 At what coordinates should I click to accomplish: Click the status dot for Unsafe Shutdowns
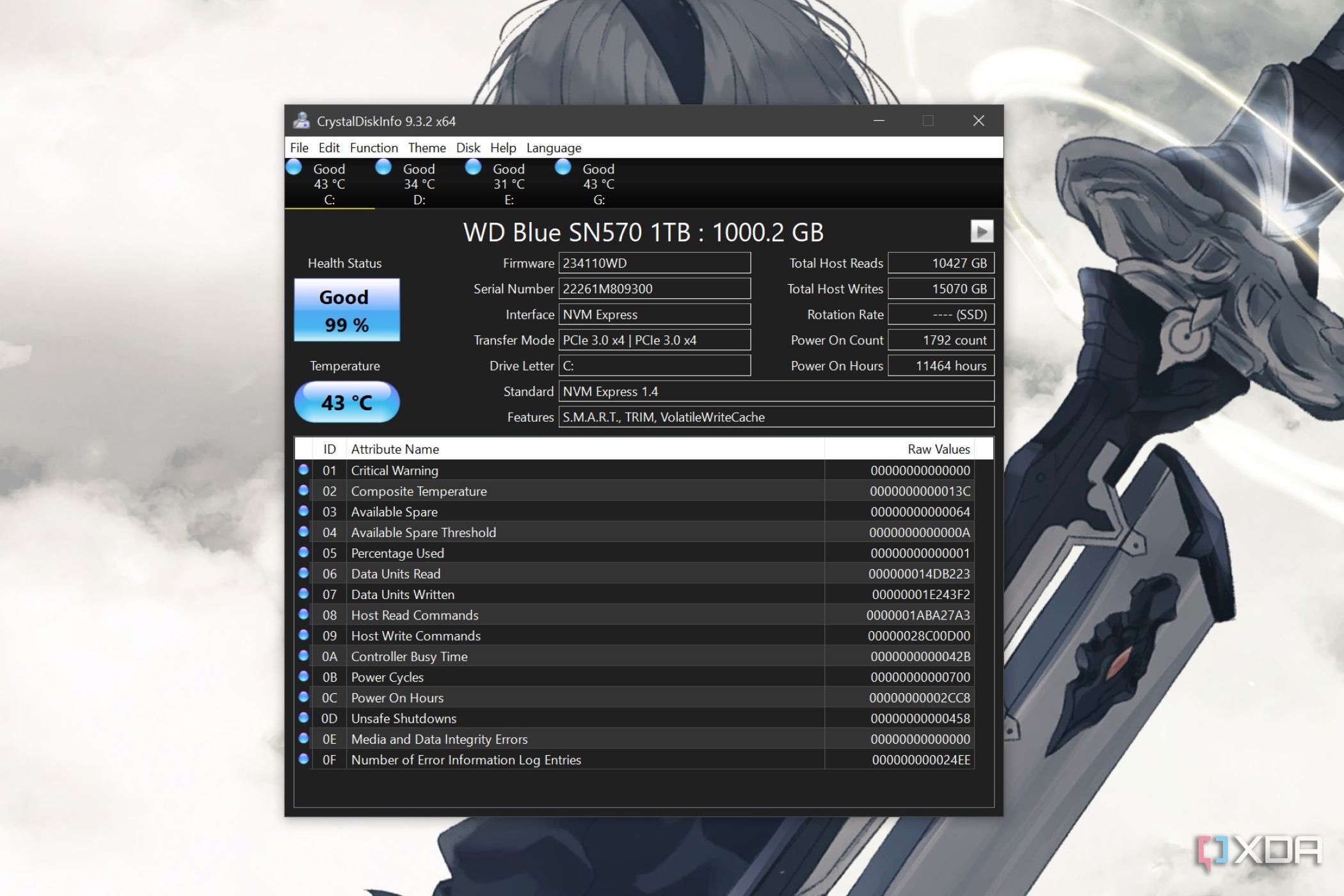[303, 717]
